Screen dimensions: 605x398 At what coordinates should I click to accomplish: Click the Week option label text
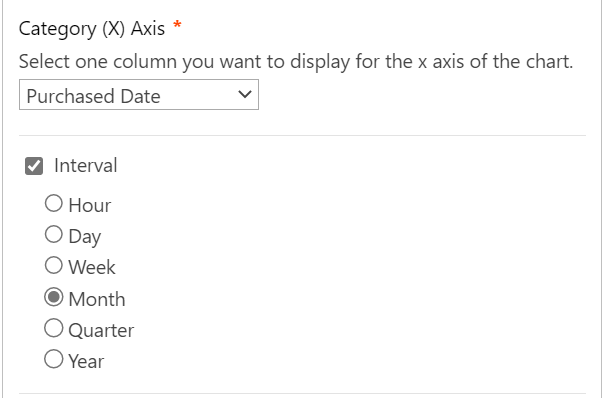tap(92, 267)
